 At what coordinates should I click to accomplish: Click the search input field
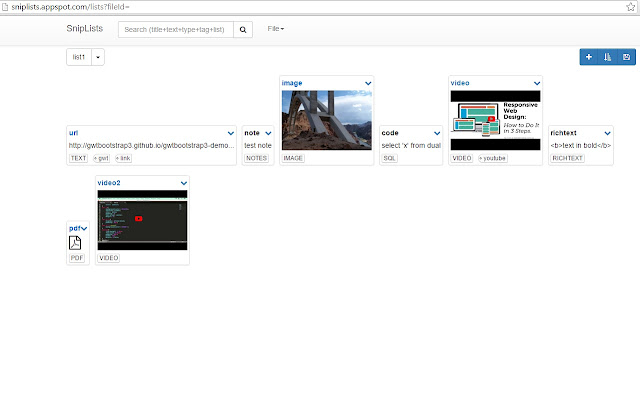pos(175,29)
